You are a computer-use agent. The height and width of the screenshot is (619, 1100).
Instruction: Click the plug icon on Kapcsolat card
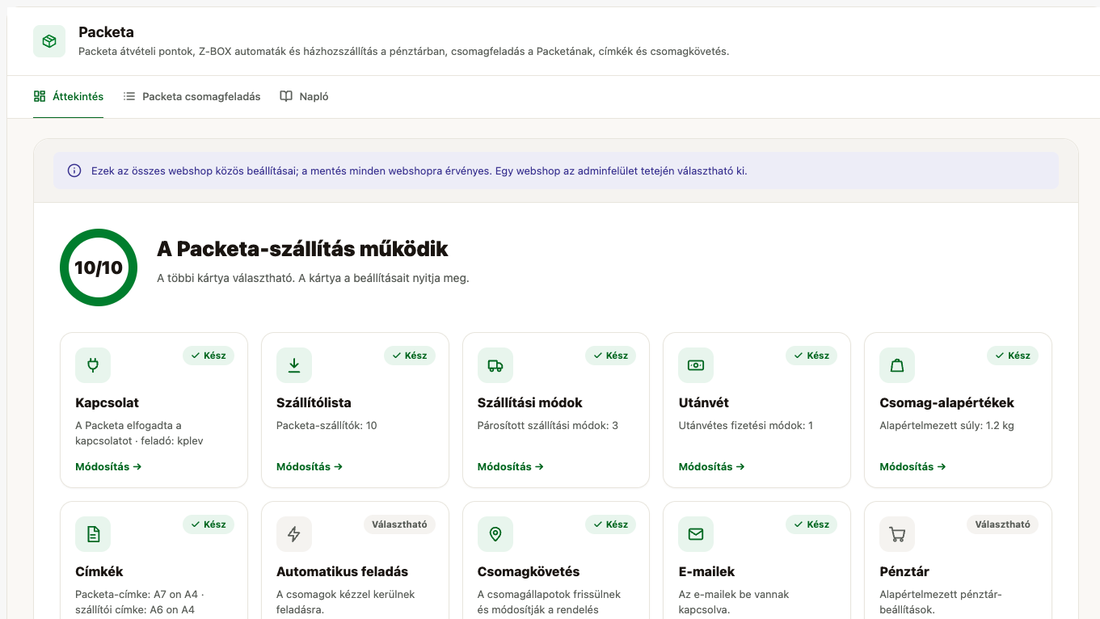tap(93, 365)
